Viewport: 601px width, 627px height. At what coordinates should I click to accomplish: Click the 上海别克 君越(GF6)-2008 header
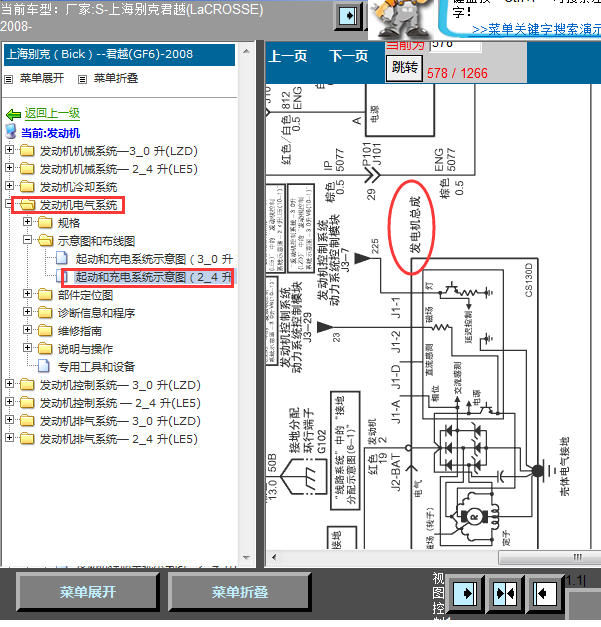coord(119,55)
